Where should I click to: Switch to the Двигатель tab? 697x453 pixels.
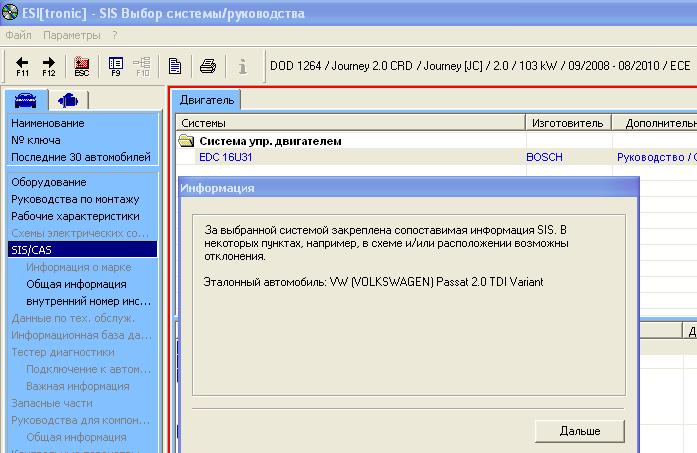(x=207, y=100)
